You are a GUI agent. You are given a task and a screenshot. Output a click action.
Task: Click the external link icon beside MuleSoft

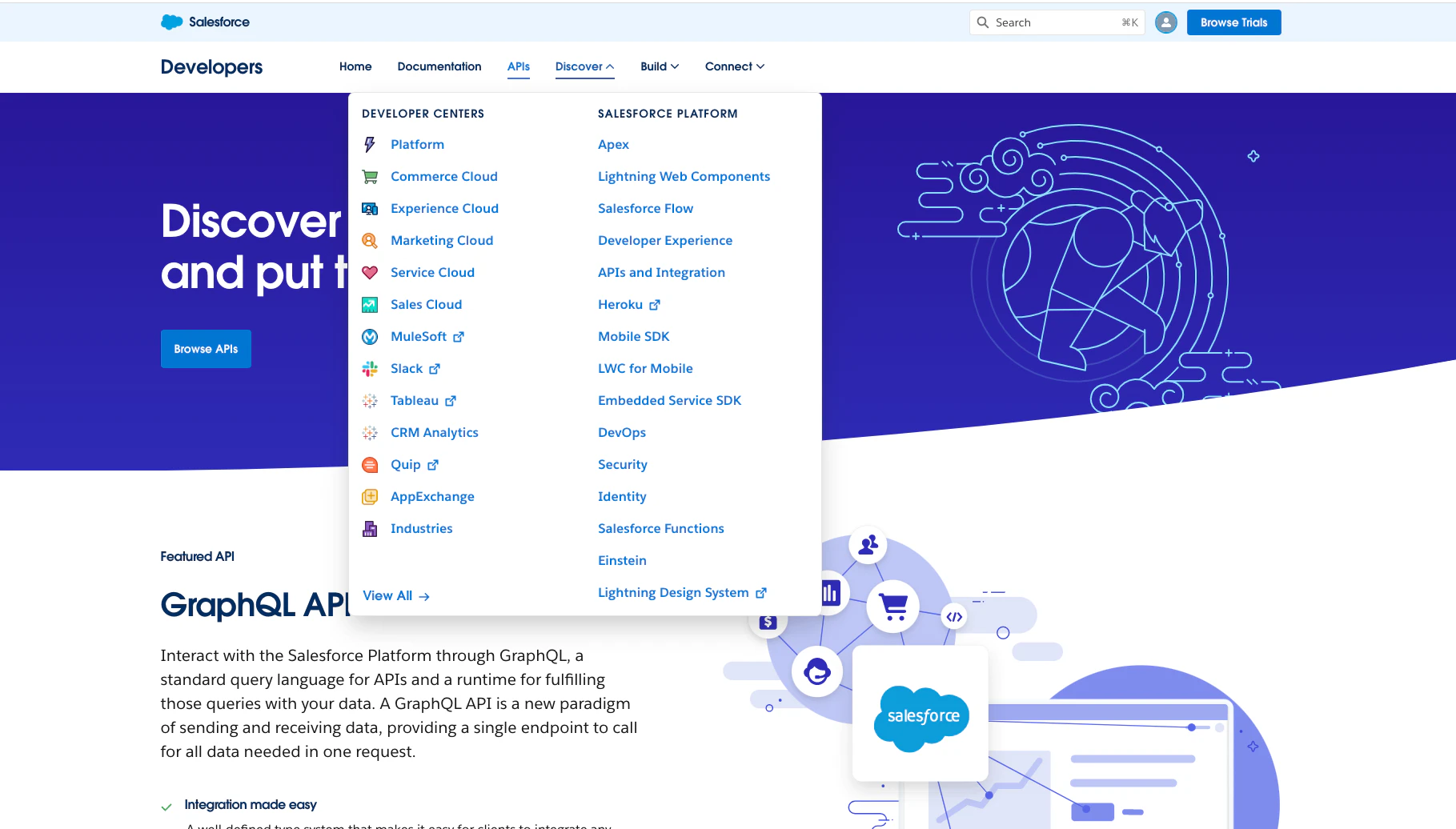point(459,337)
